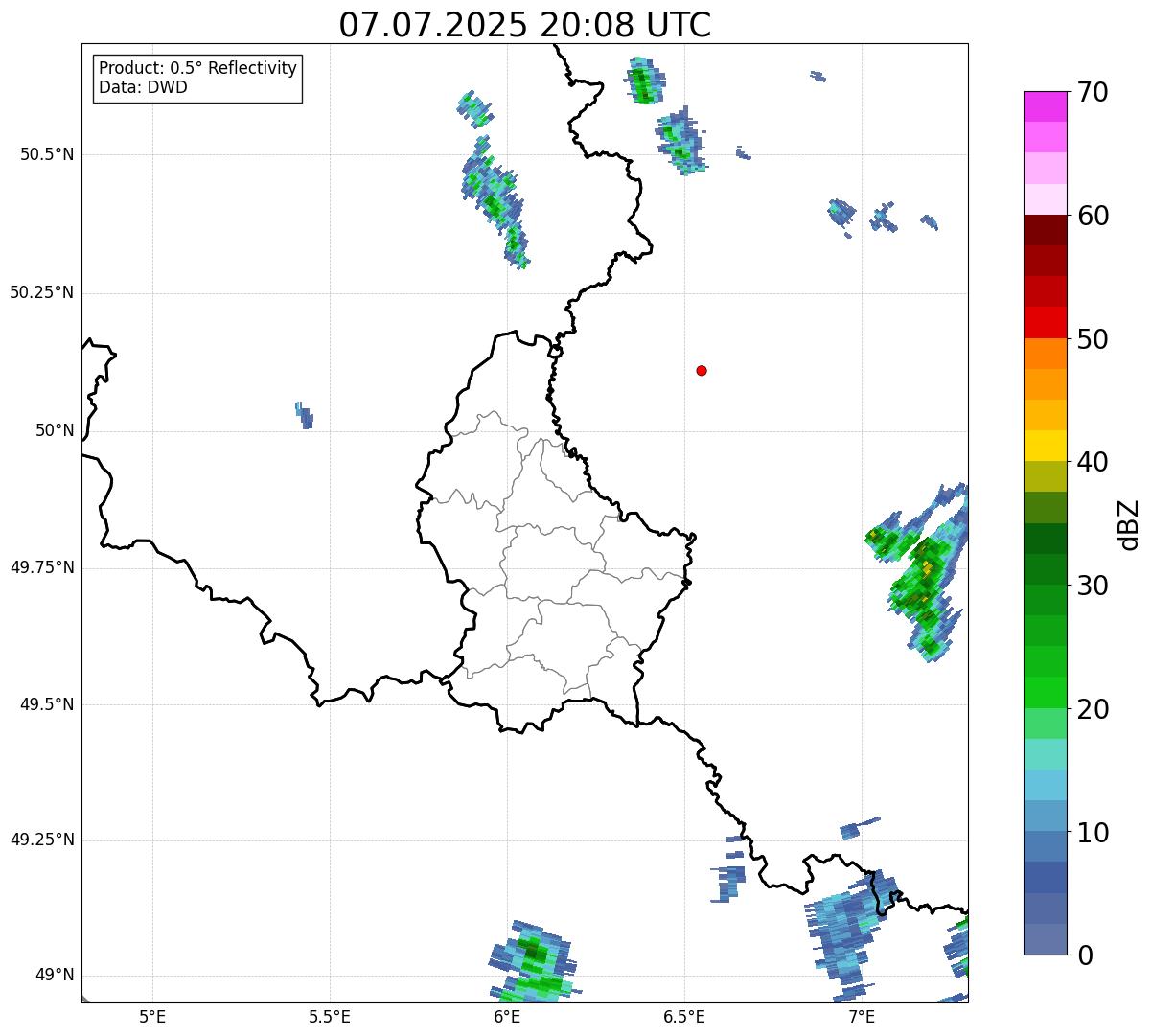The width and height of the screenshot is (1152, 1036).
Task: Click the latitude label 50°N
Action: pos(54,430)
